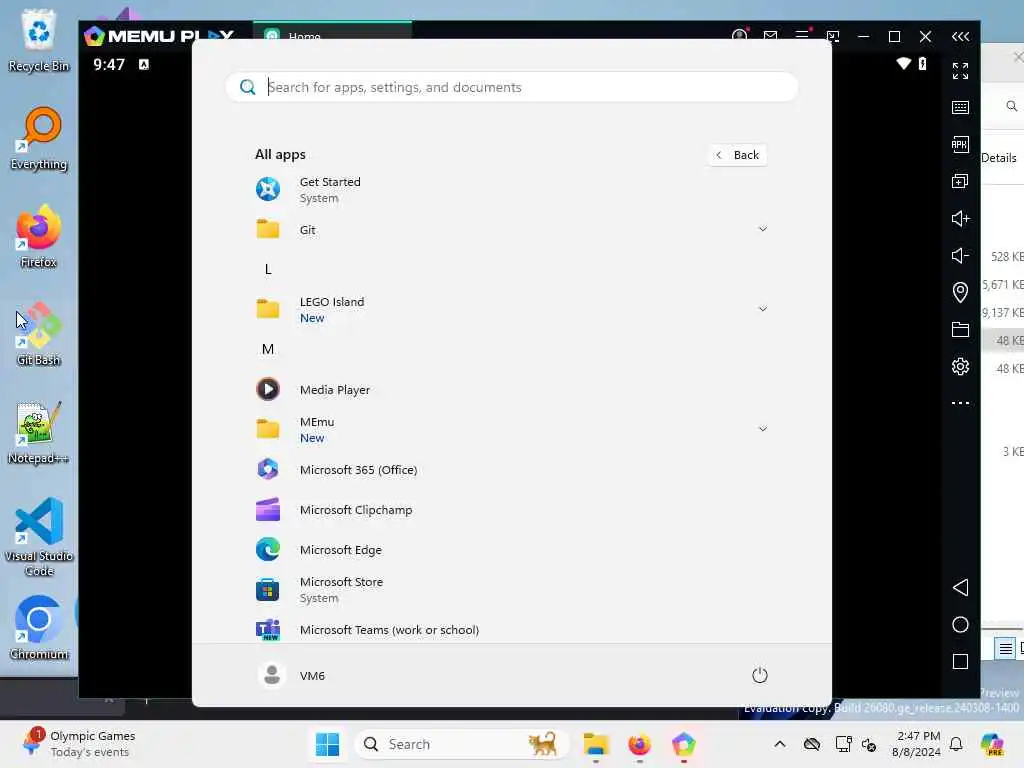This screenshot has width=1024, height=768.
Task: Click the power button in Start menu
Action: tap(760, 675)
